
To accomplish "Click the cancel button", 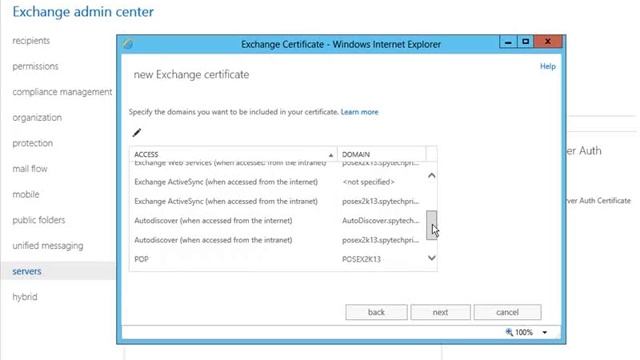I will click(507, 312).
